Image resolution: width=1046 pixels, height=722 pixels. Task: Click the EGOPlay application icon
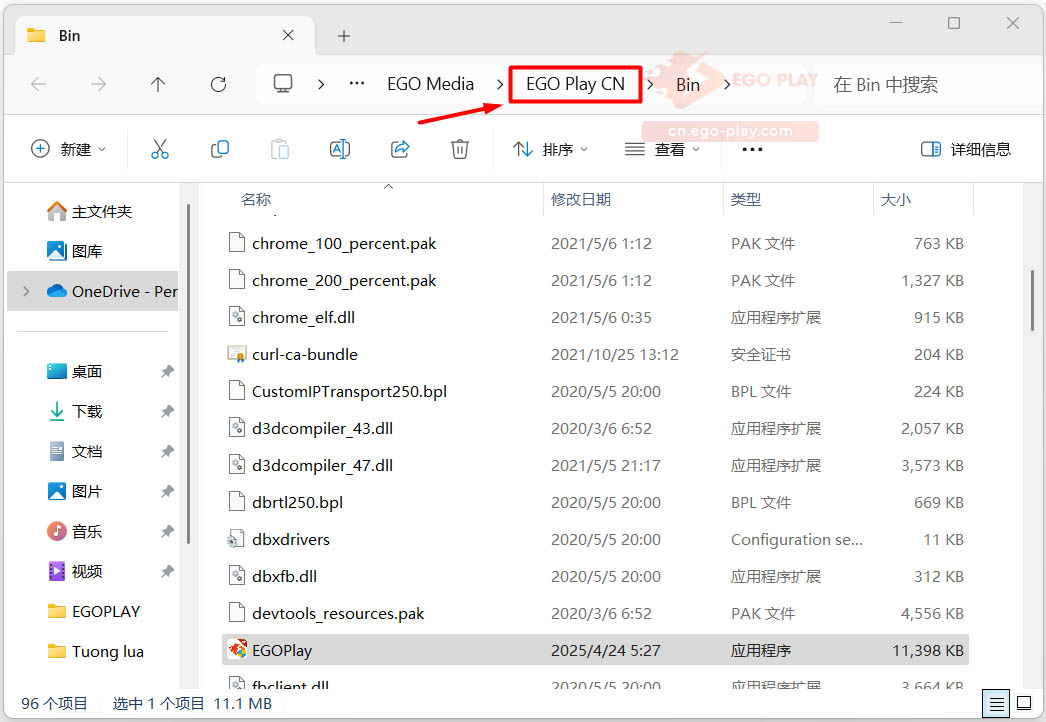click(x=237, y=649)
